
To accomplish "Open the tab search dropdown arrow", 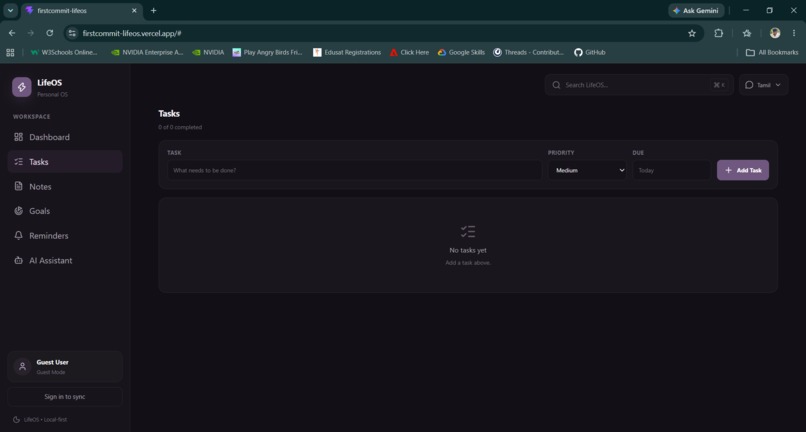I will click(10, 10).
